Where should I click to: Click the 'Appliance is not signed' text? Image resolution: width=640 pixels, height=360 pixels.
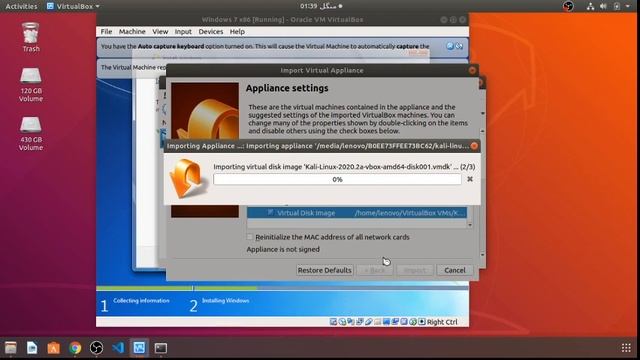283,249
